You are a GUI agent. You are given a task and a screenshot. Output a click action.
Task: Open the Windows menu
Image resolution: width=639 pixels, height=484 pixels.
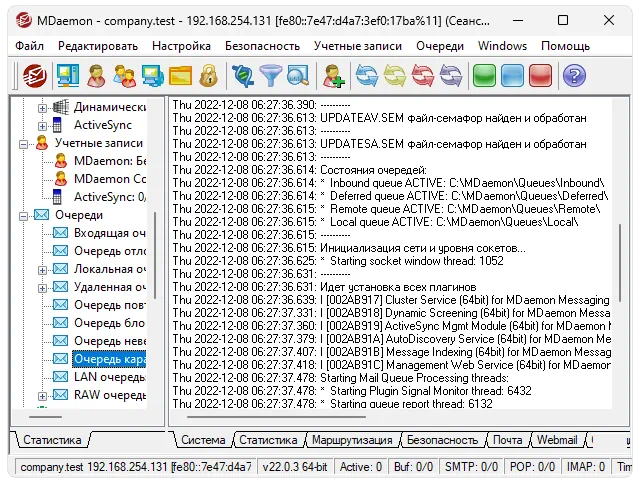point(502,46)
